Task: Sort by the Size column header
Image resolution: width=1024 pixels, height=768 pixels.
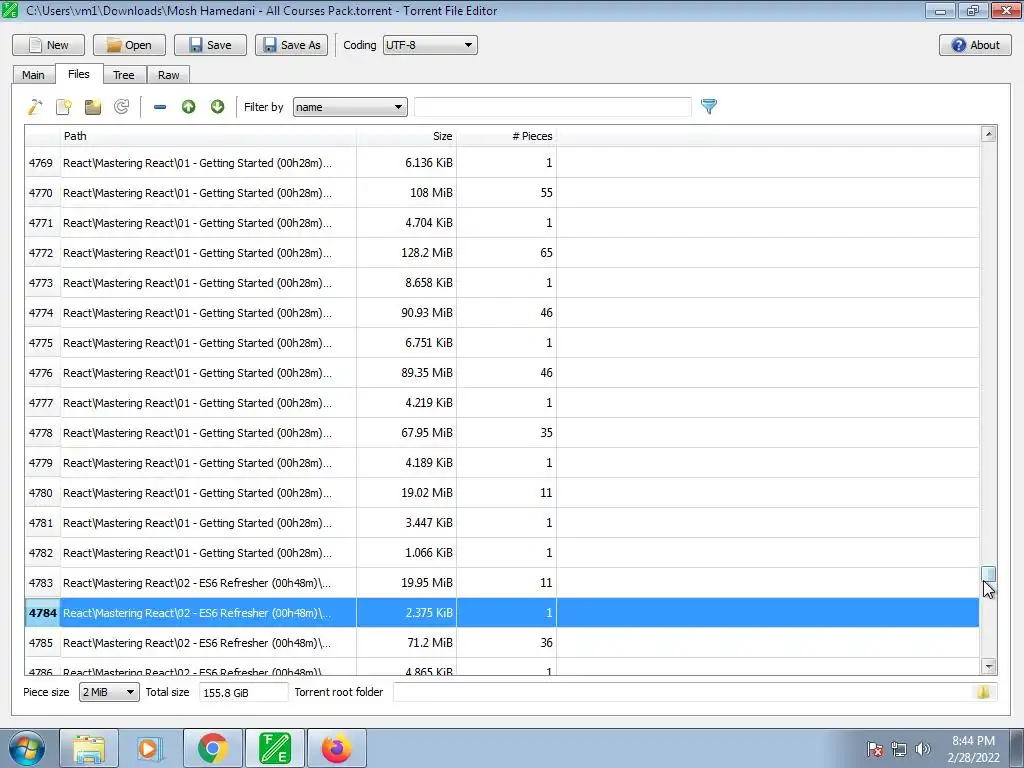Action: tap(406, 136)
